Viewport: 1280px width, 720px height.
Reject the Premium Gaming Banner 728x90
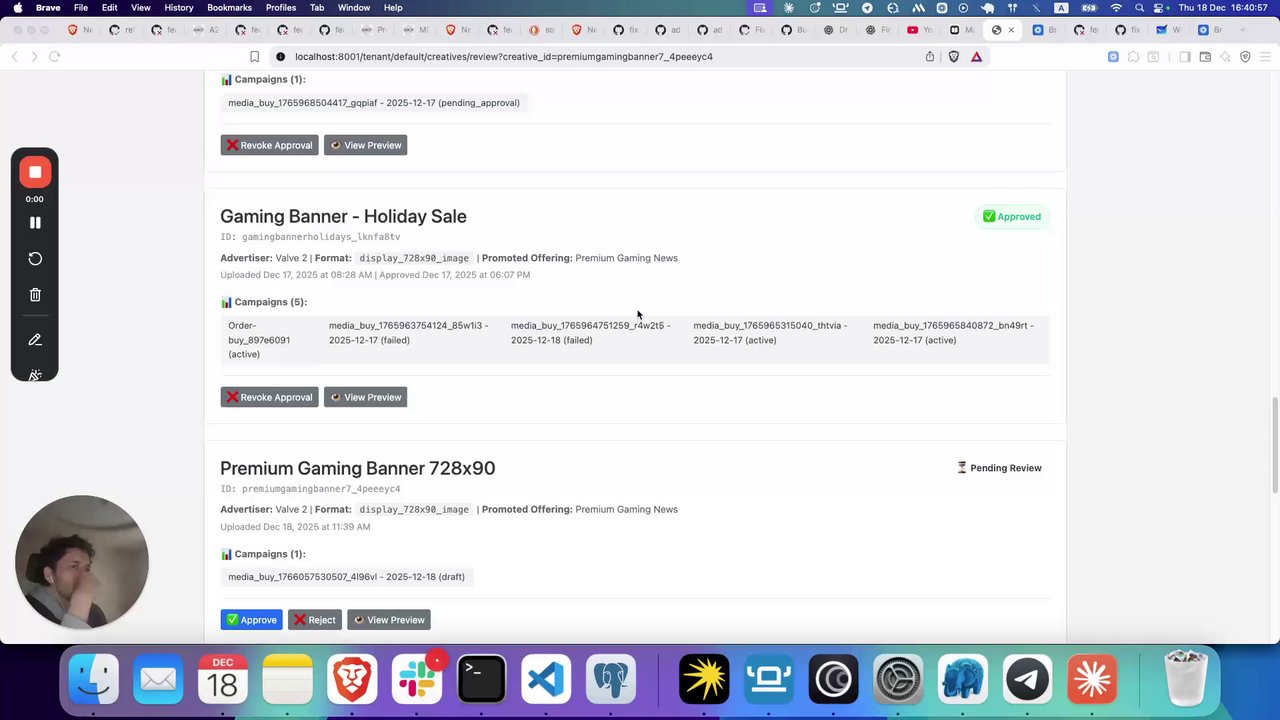point(315,620)
